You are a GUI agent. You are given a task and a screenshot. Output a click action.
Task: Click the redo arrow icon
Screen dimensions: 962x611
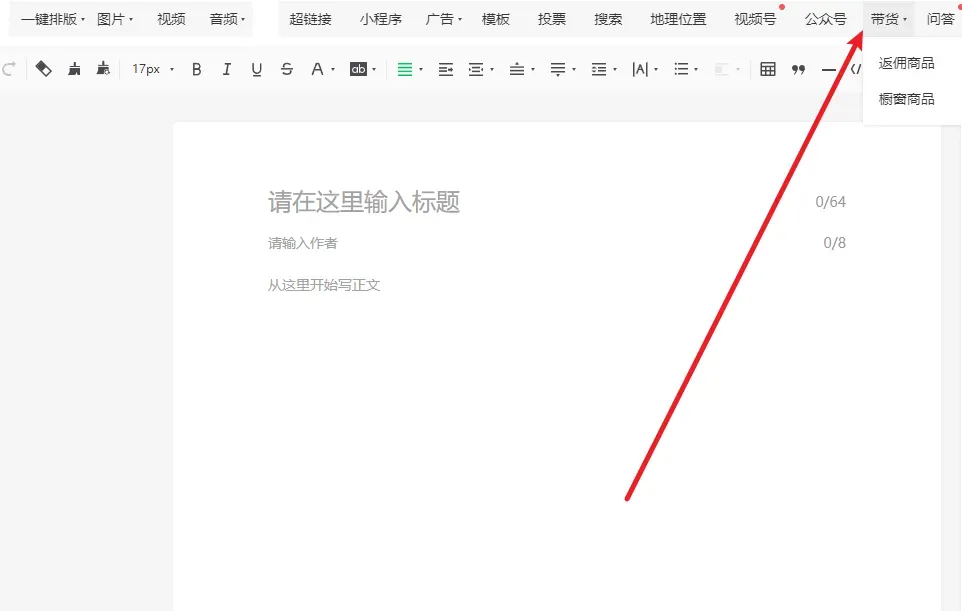point(8,69)
